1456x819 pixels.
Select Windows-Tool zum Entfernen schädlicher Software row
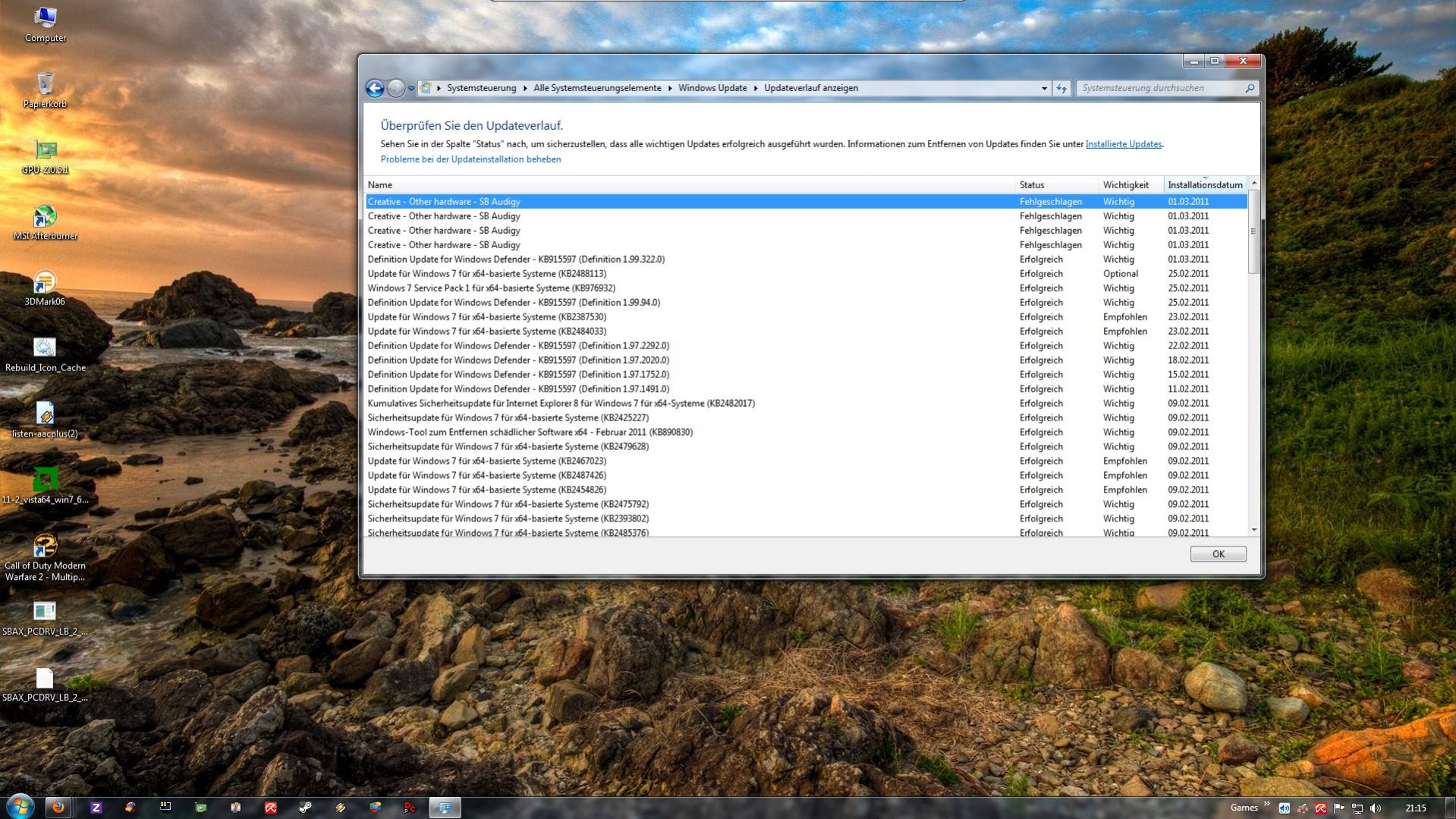point(806,433)
